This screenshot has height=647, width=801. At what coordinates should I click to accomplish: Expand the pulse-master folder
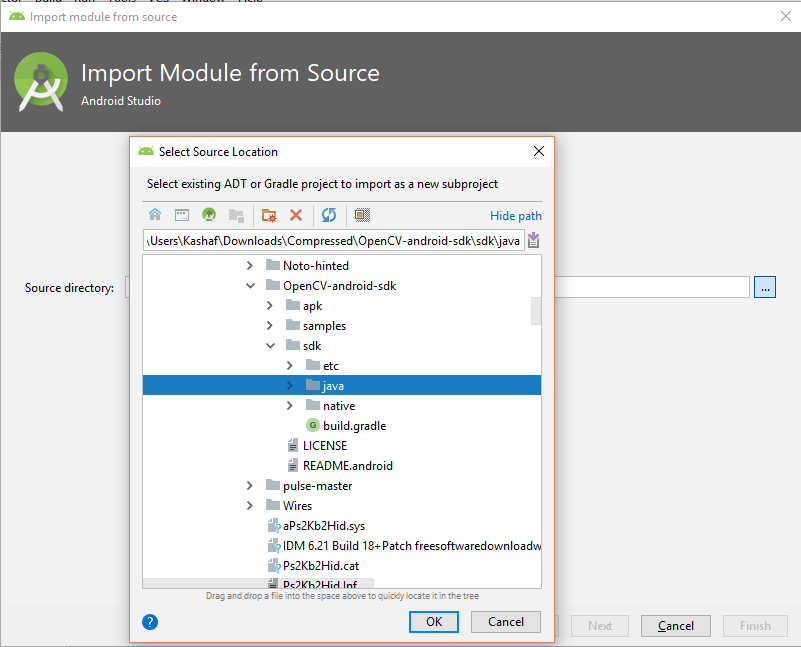[250, 485]
